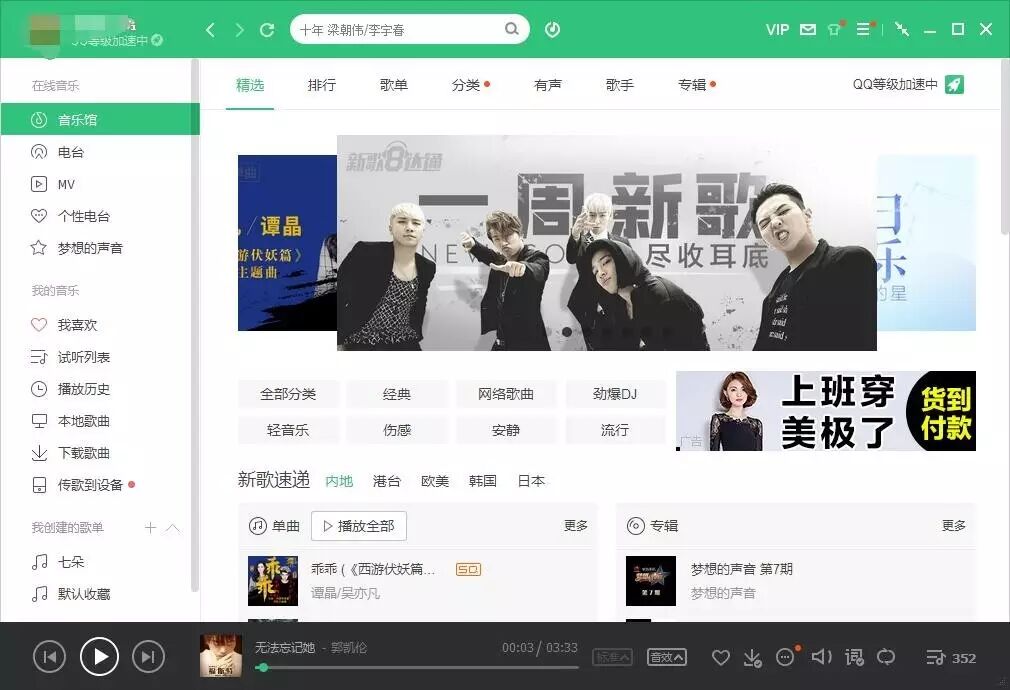This screenshot has height=690, width=1010.
Task: Click the 轻音乐 category button
Action: (288, 430)
